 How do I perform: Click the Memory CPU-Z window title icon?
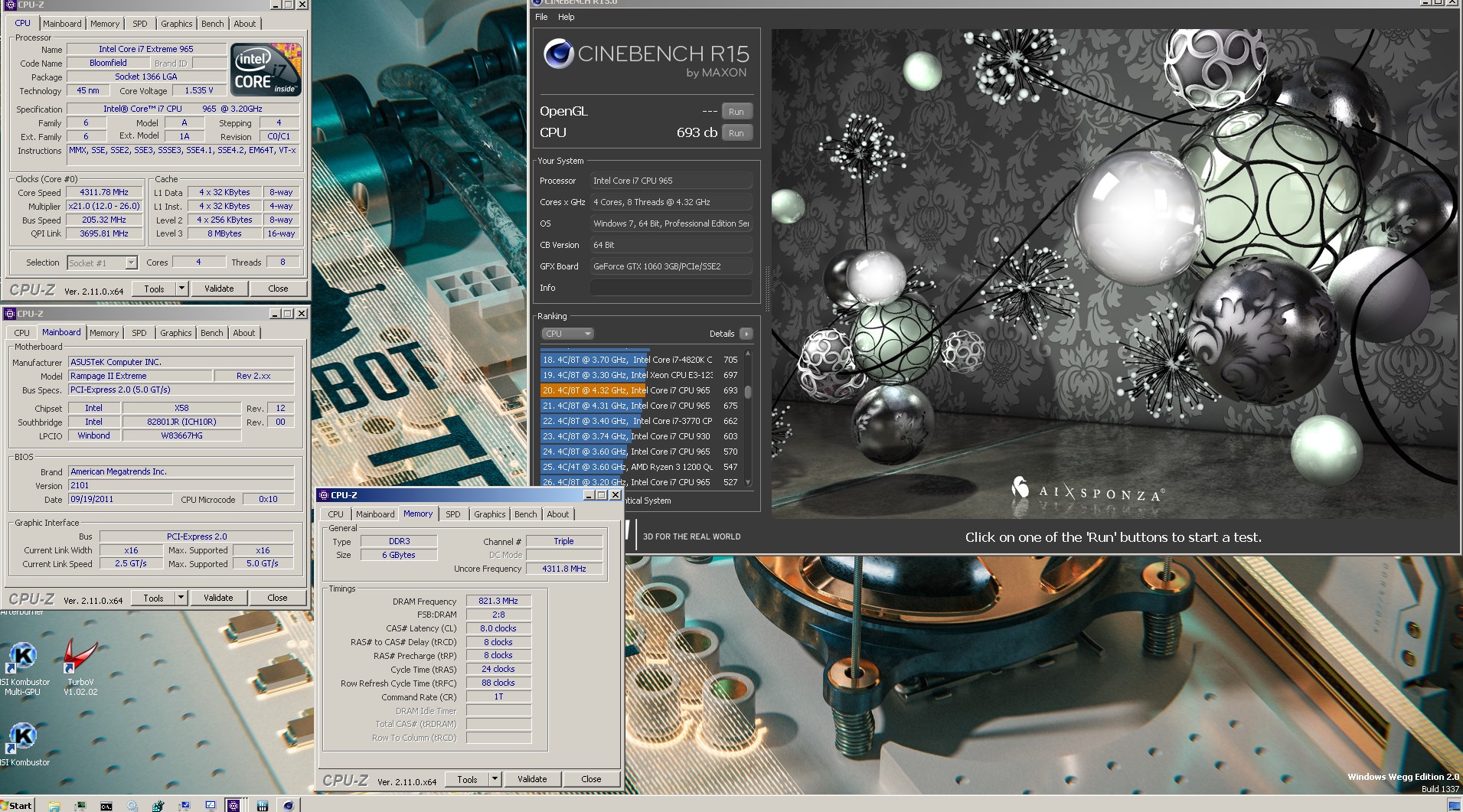pyautogui.click(x=323, y=495)
